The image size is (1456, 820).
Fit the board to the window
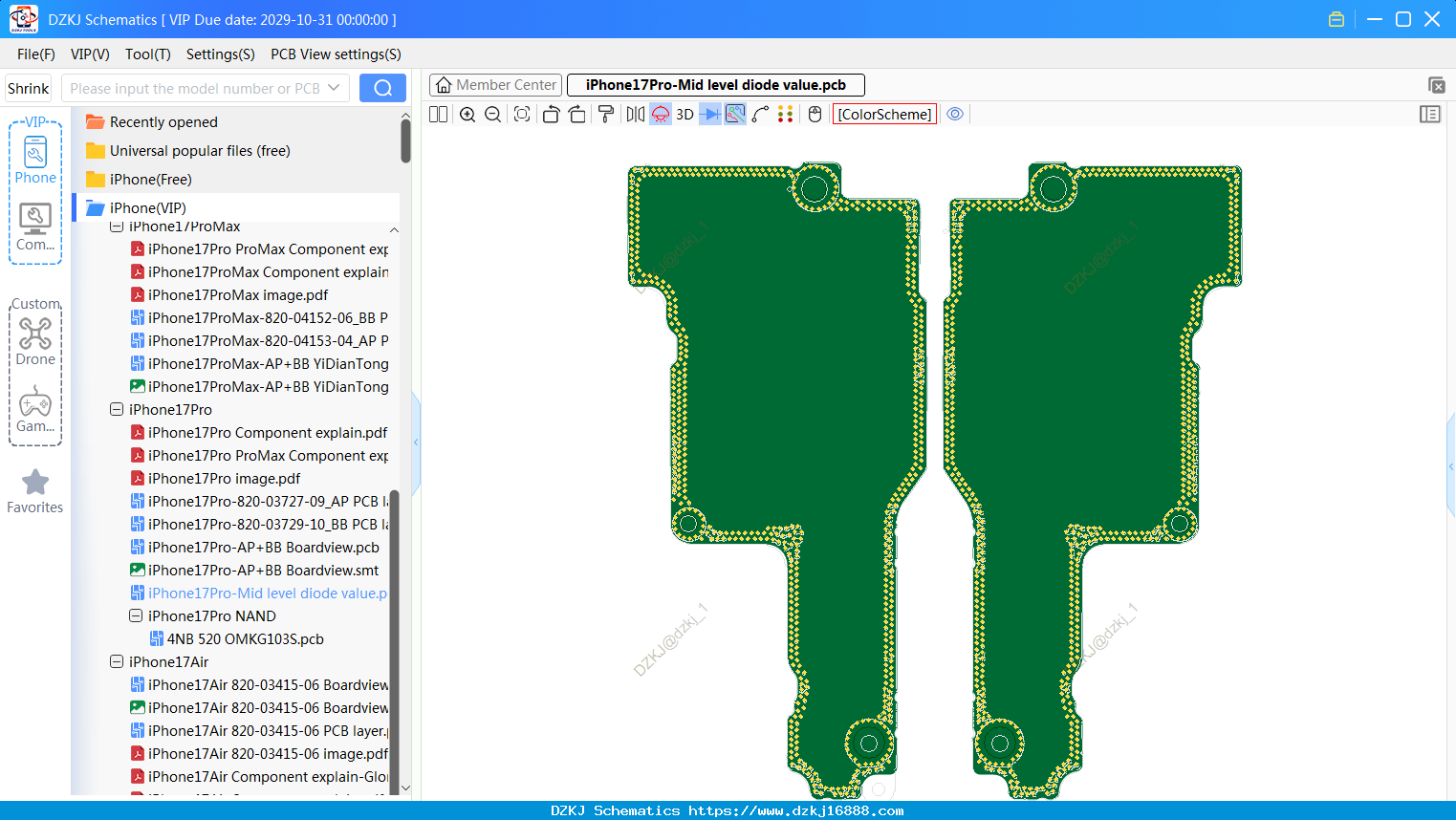(x=522, y=115)
